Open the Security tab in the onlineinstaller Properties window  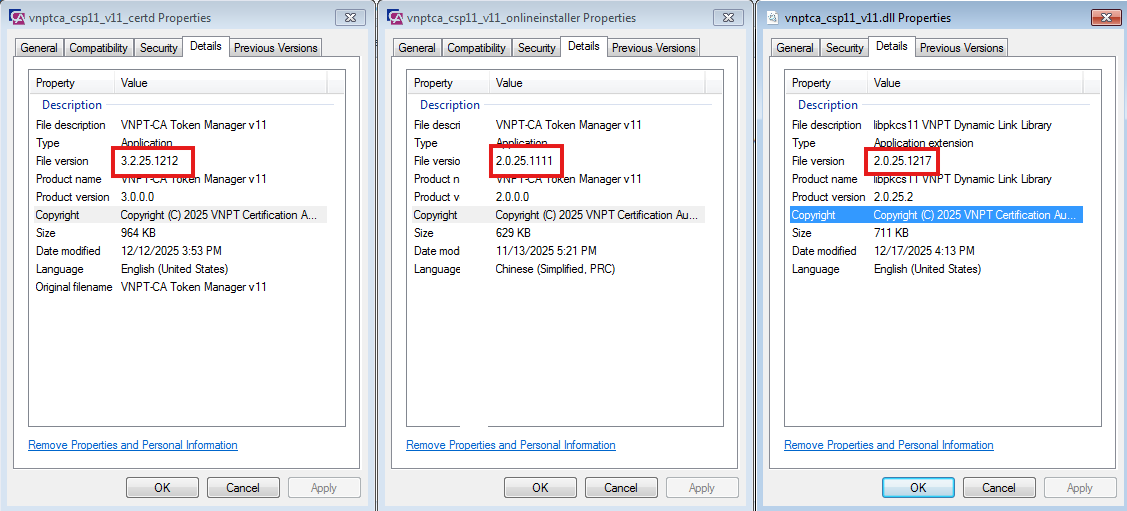tap(536, 47)
